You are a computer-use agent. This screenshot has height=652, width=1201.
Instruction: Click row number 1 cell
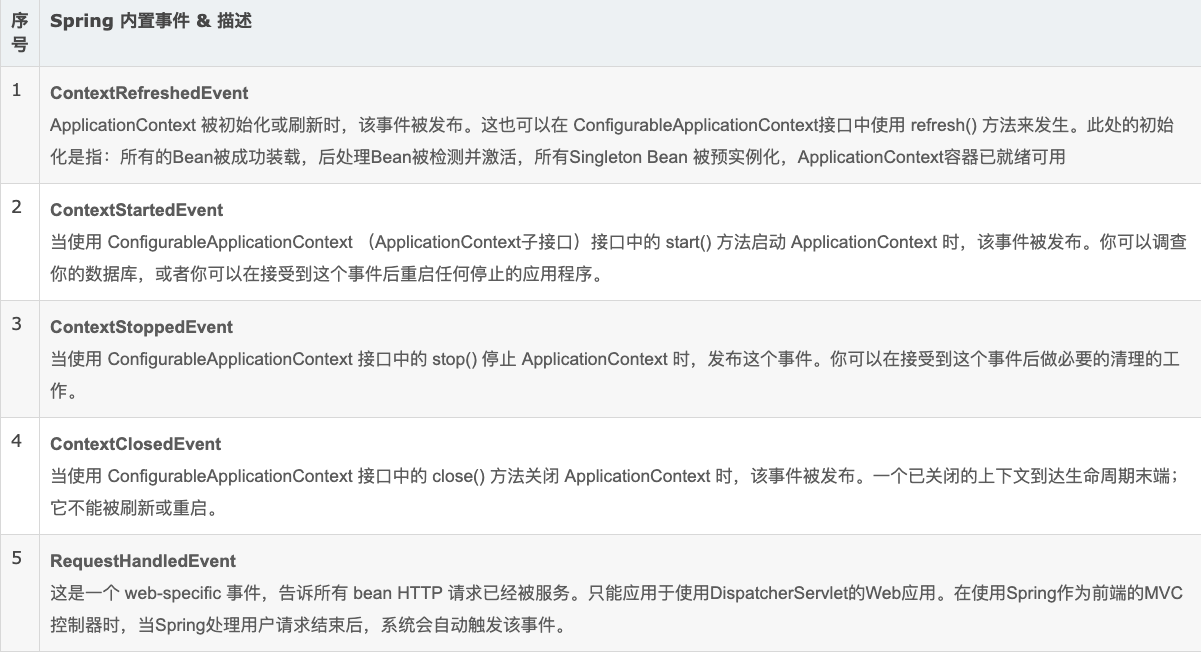coord(17,91)
